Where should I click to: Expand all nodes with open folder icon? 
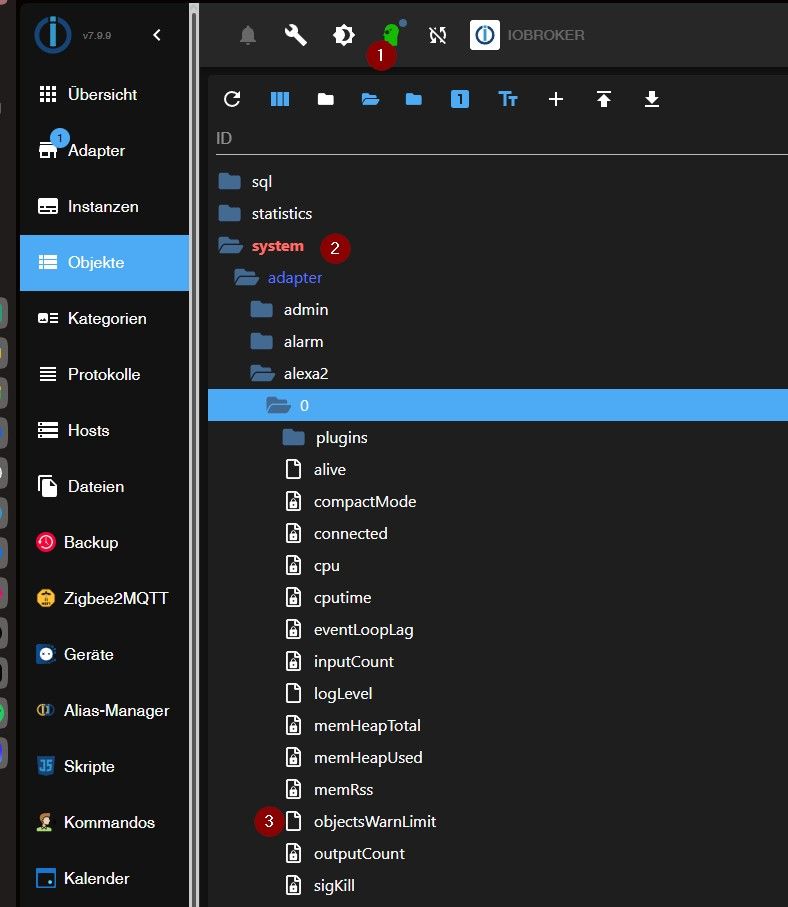coord(370,99)
